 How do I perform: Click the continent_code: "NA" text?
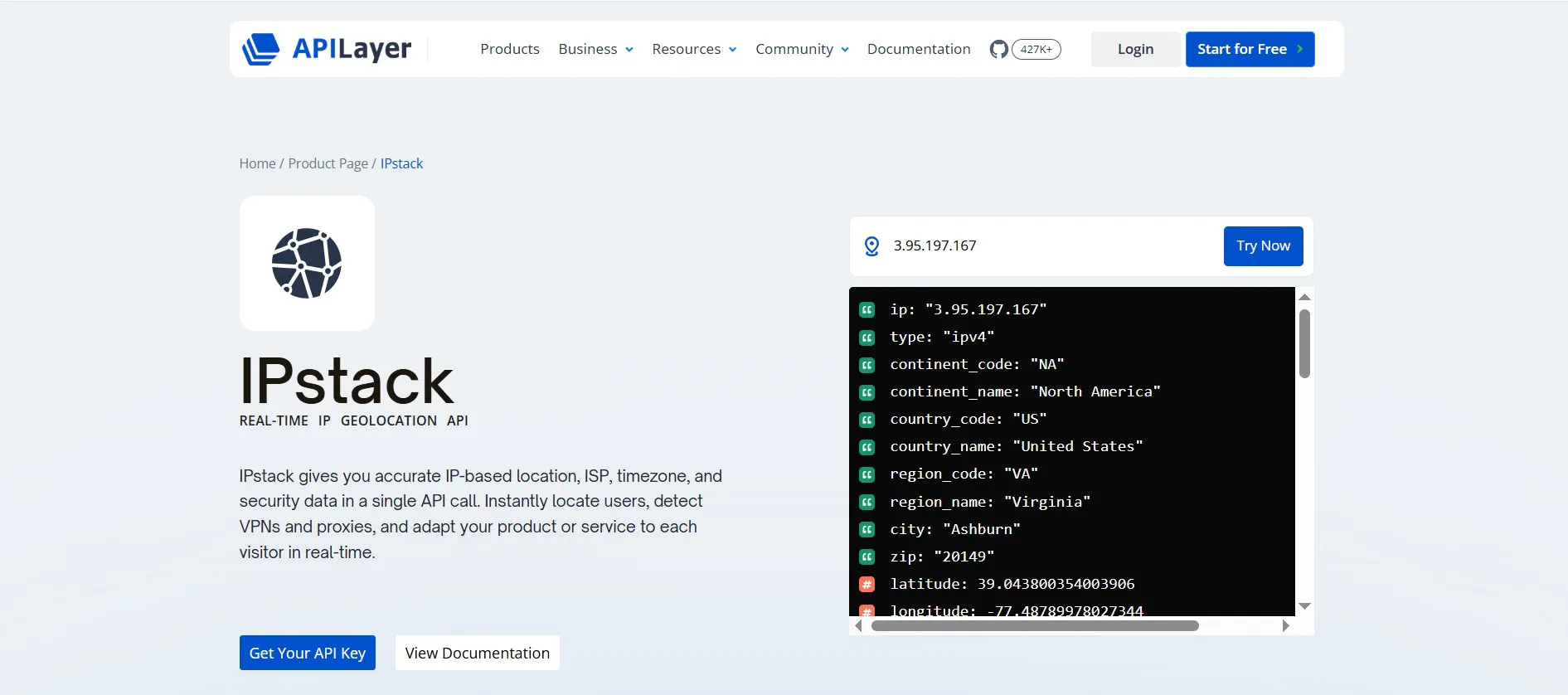tap(977, 364)
